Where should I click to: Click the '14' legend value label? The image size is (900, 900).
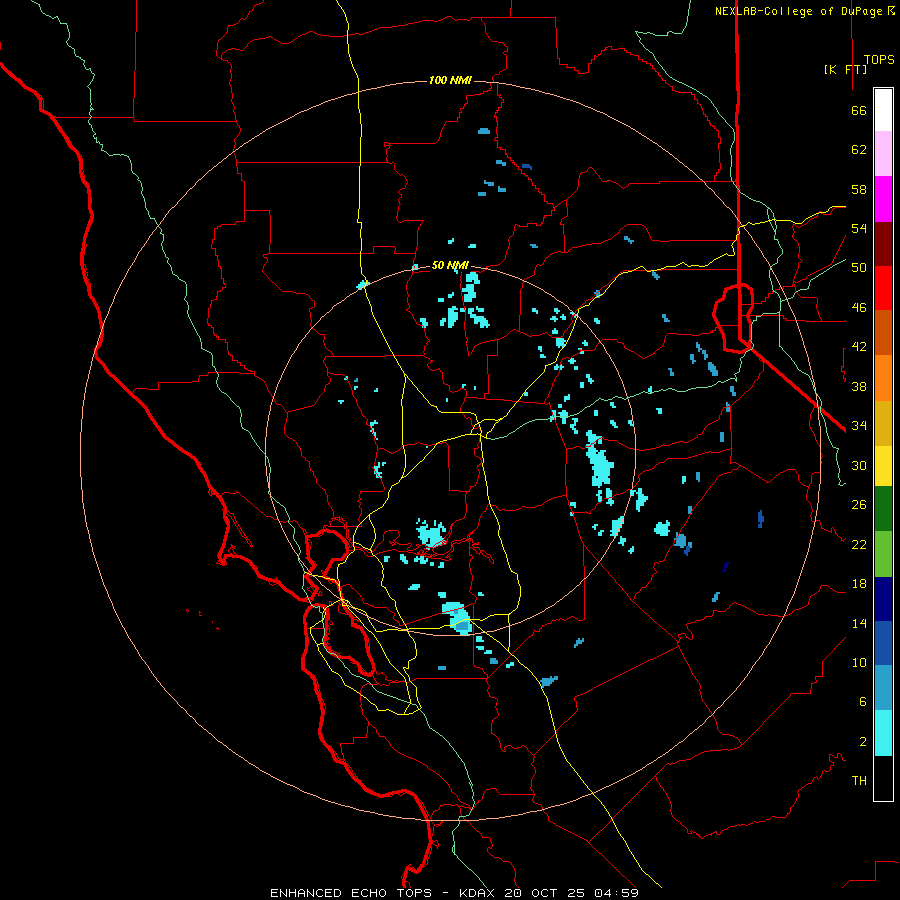[859, 623]
